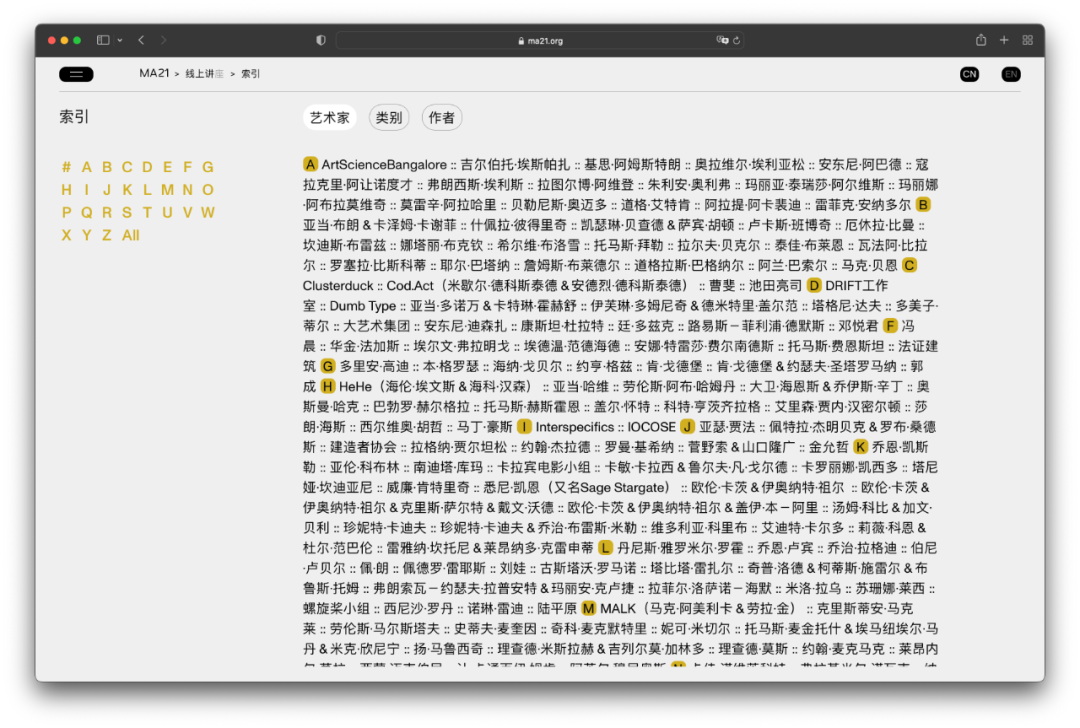Image resolution: width=1080 pixels, height=728 pixels.
Task: Jump to letter S in sidebar index
Action: tap(127, 212)
